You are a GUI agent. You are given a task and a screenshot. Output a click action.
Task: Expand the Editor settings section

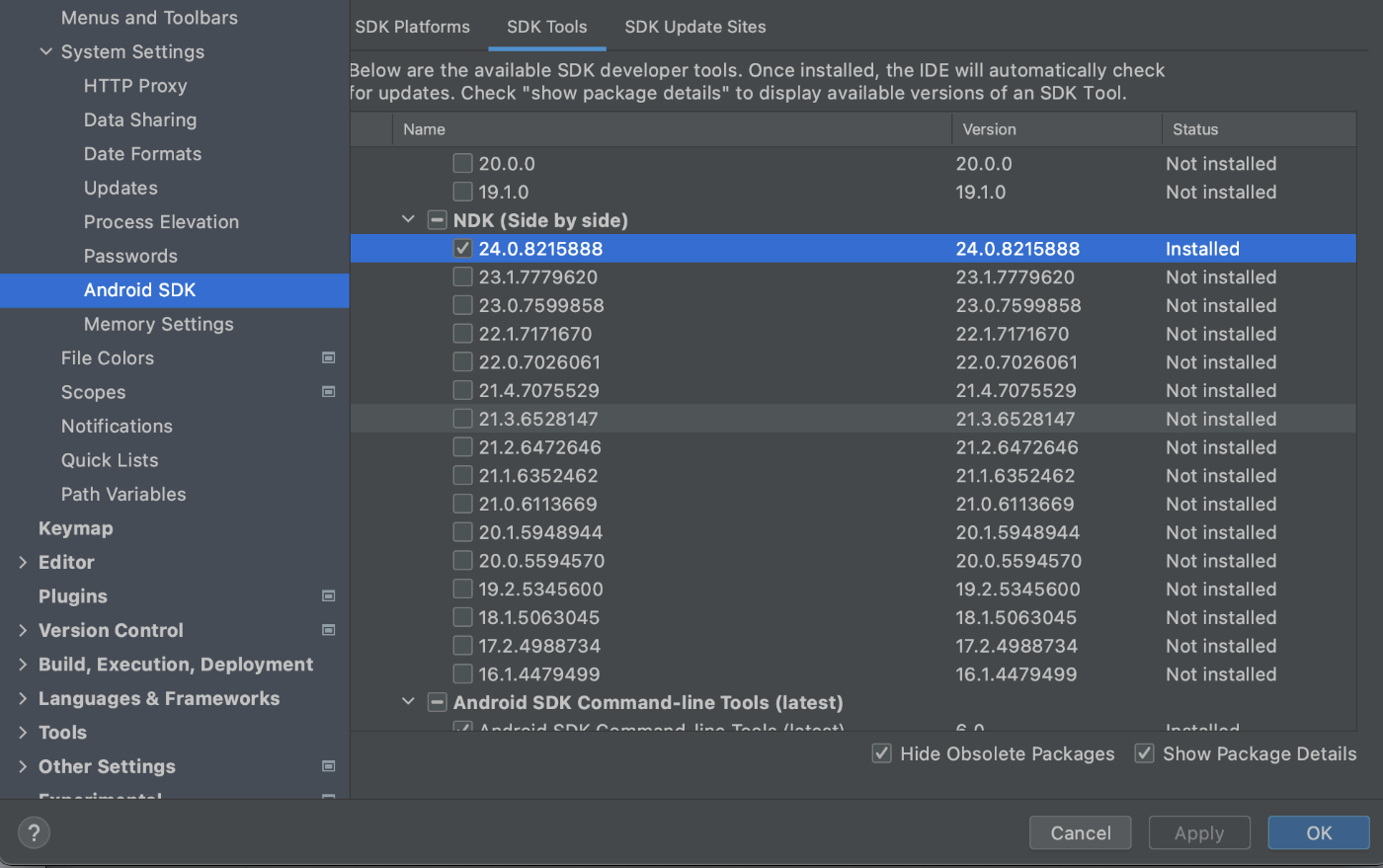pyautogui.click(x=23, y=562)
